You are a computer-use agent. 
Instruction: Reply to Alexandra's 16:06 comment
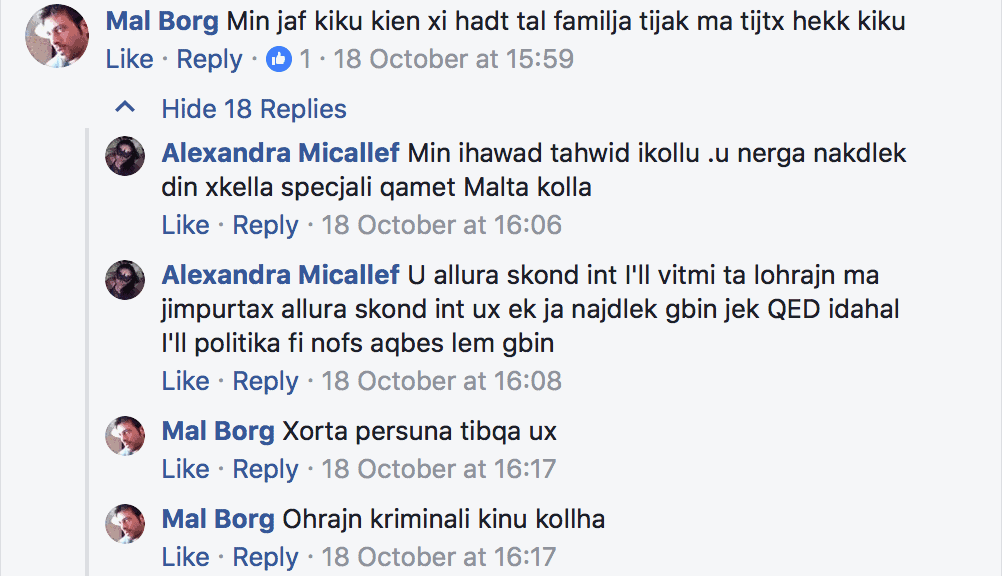coord(266,225)
